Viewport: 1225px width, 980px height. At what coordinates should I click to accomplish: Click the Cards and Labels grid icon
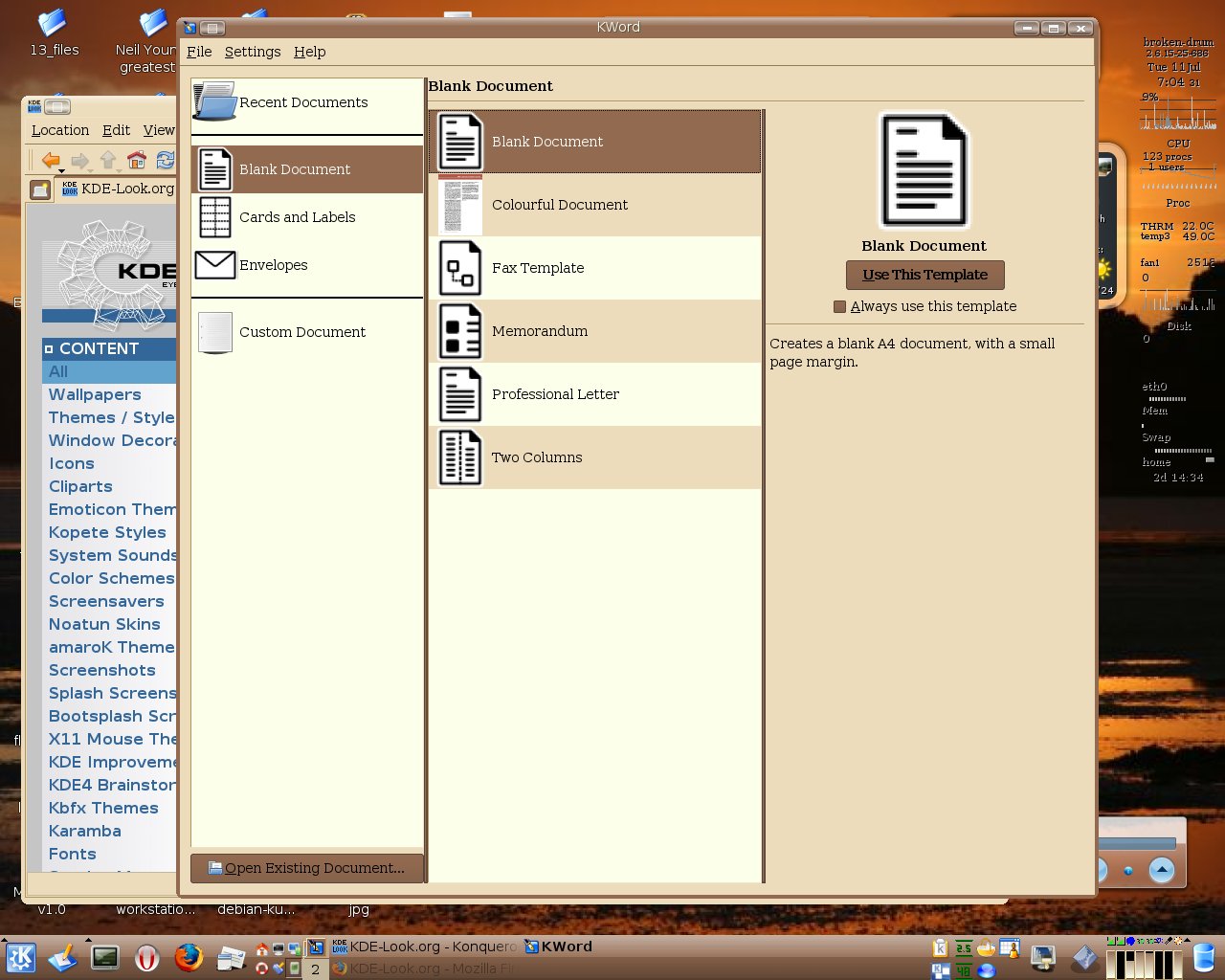point(214,217)
